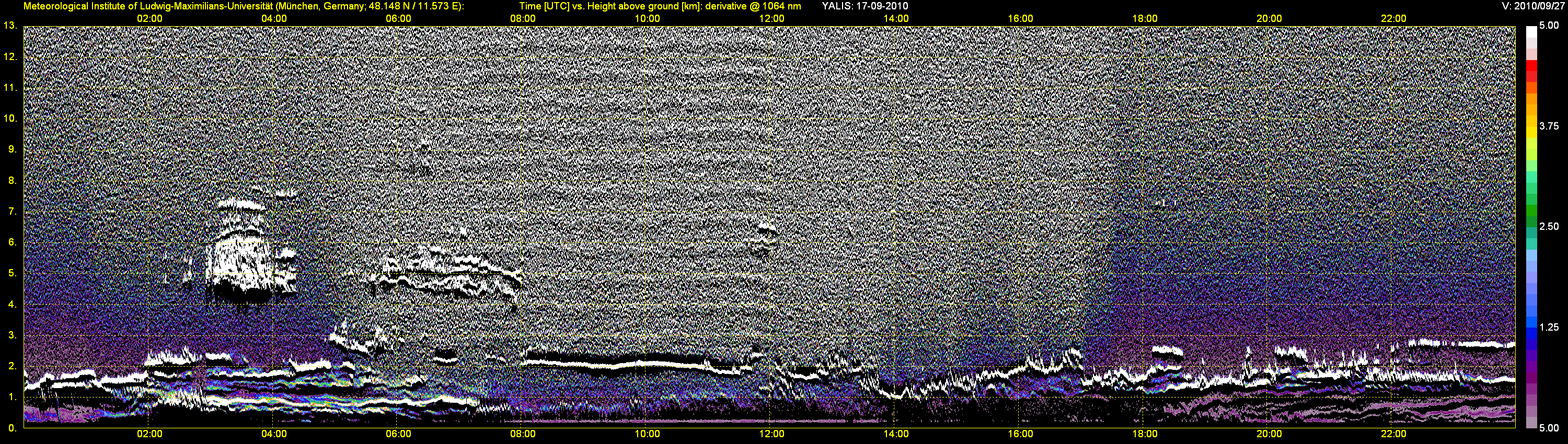This screenshot has width=1568, height=444.
Task: Click the 18:00 label on the top time axis
Action: click(x=1144, y=19)
